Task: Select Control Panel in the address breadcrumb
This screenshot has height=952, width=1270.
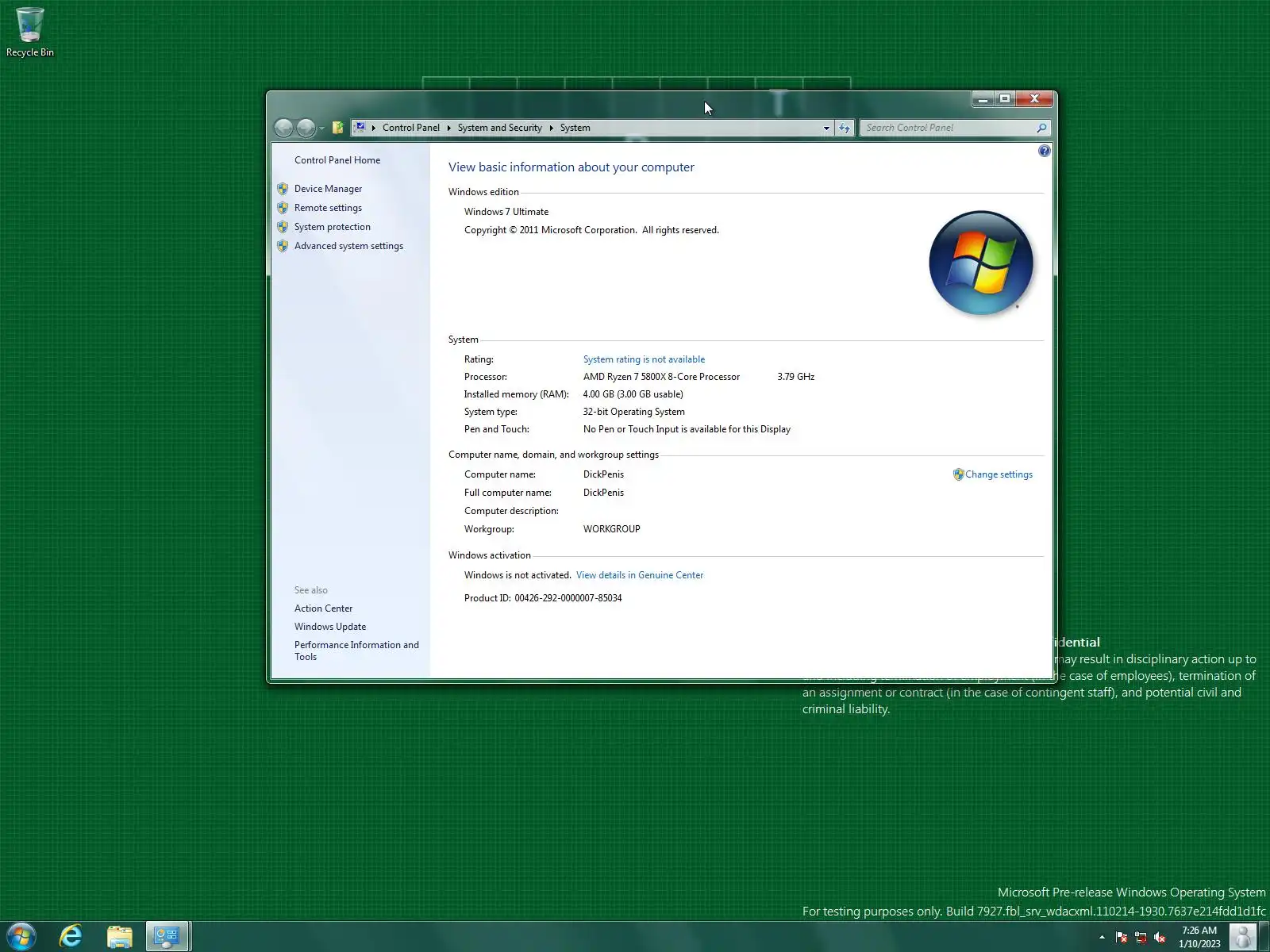Action: tap(410, 128)
